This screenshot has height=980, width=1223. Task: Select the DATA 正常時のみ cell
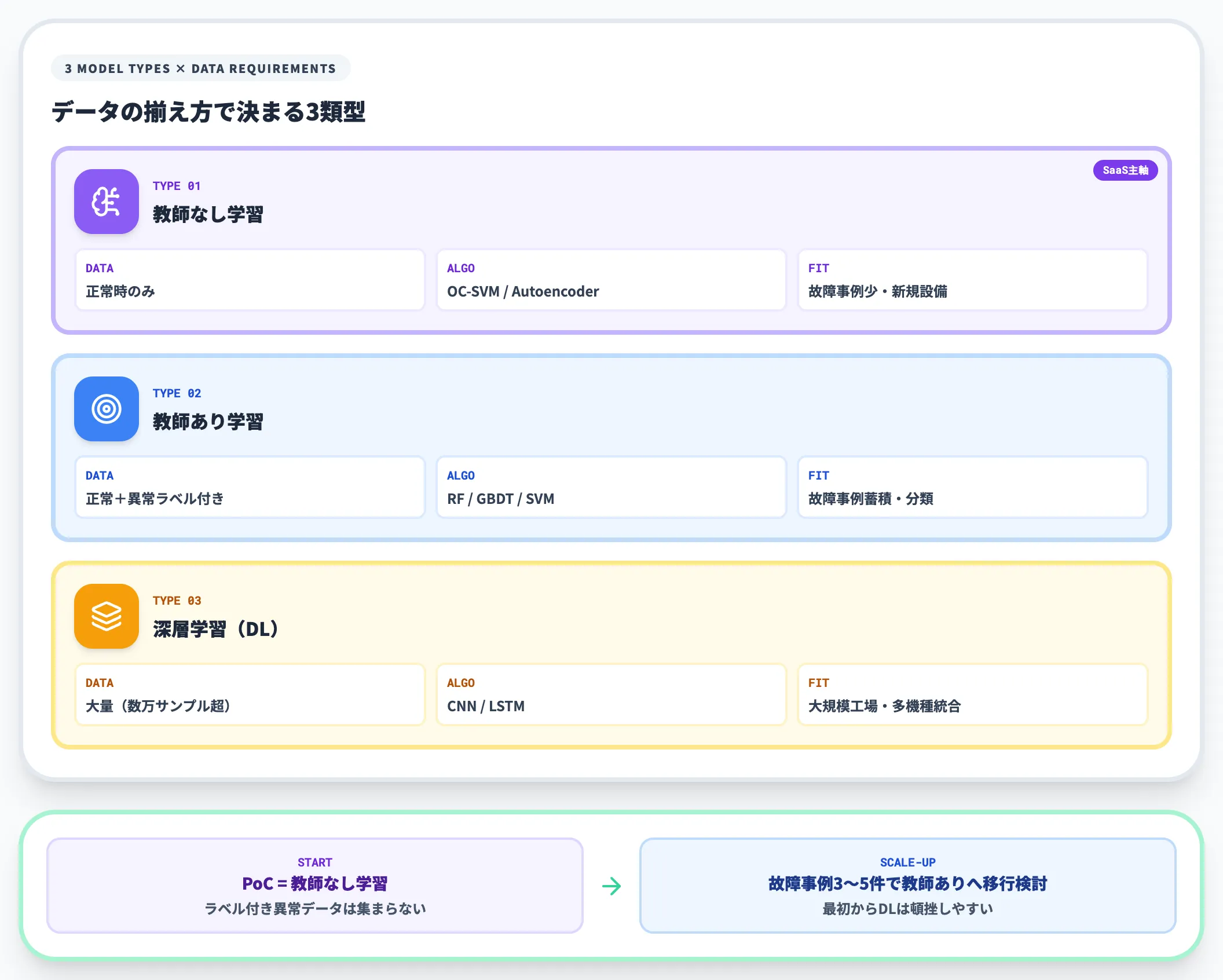[250, 280]
